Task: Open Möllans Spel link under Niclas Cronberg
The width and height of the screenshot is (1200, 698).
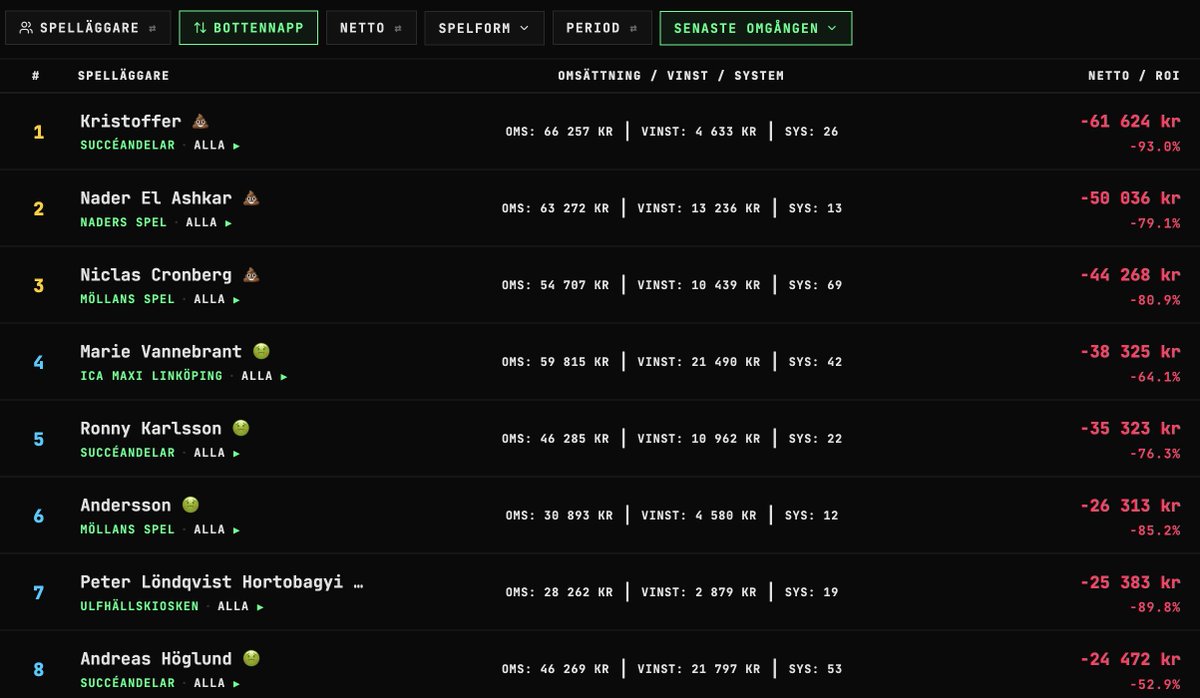Action: (x=128, y=300)
